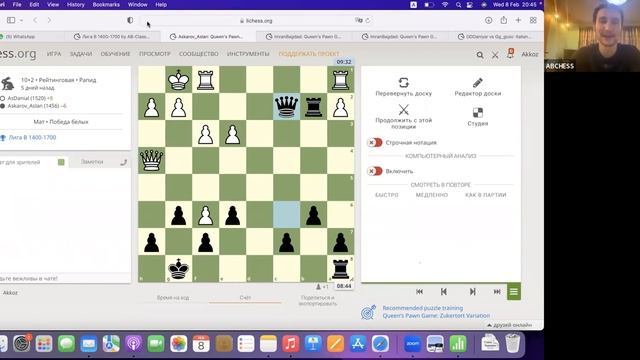Open Safari Bookmarks menu
The height and width of the screenshot is (360, 640).
106,4
